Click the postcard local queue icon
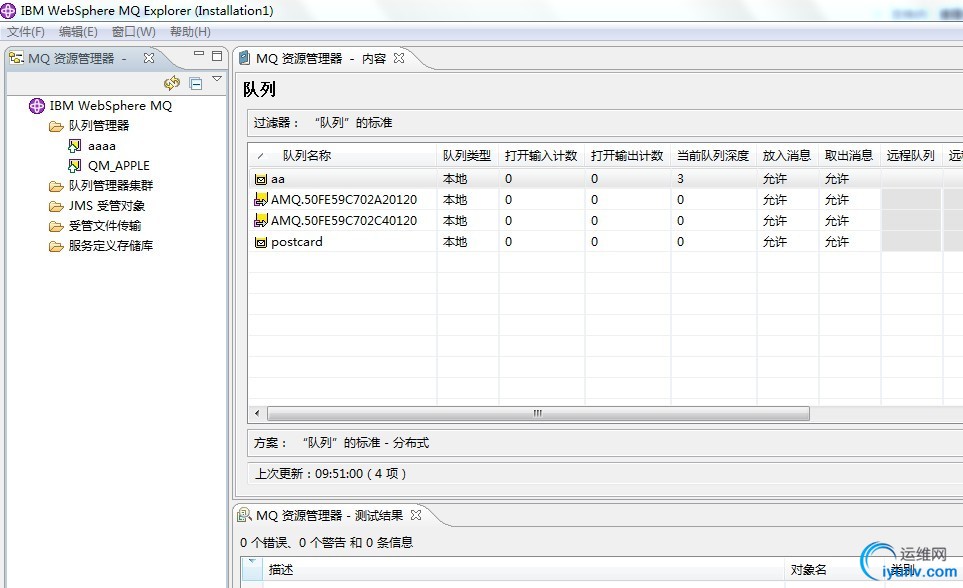963x588 pixels. point(261,243)
